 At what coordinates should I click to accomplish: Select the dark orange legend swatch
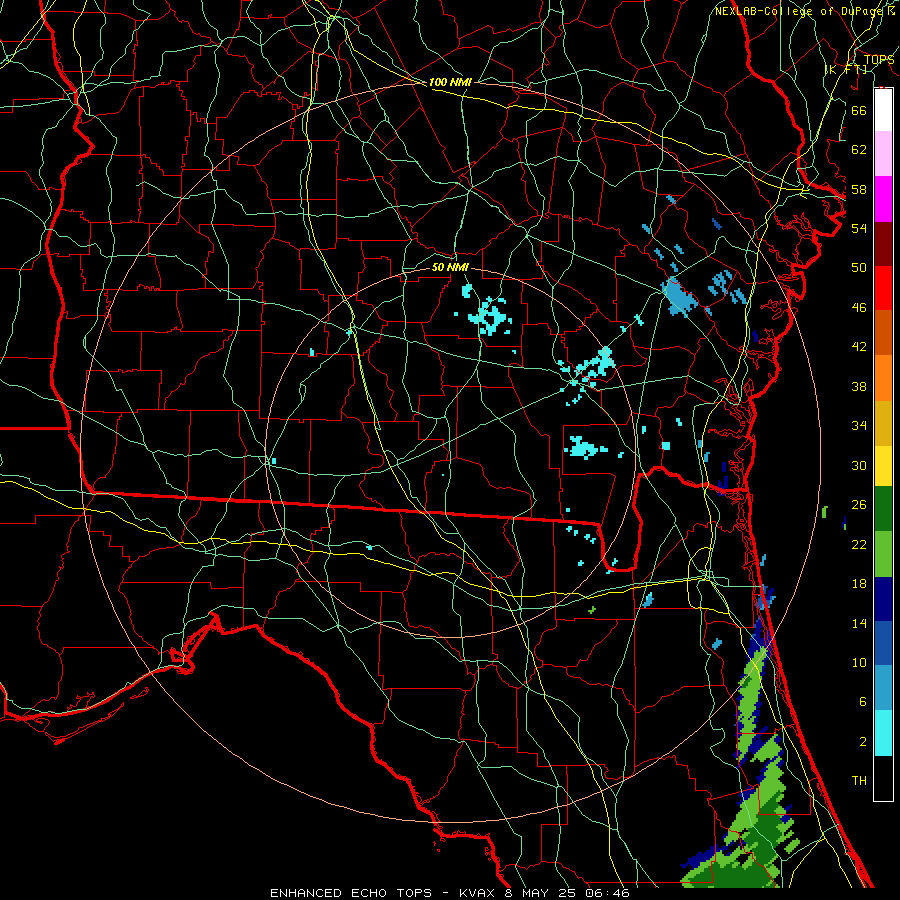click(883, 333)
